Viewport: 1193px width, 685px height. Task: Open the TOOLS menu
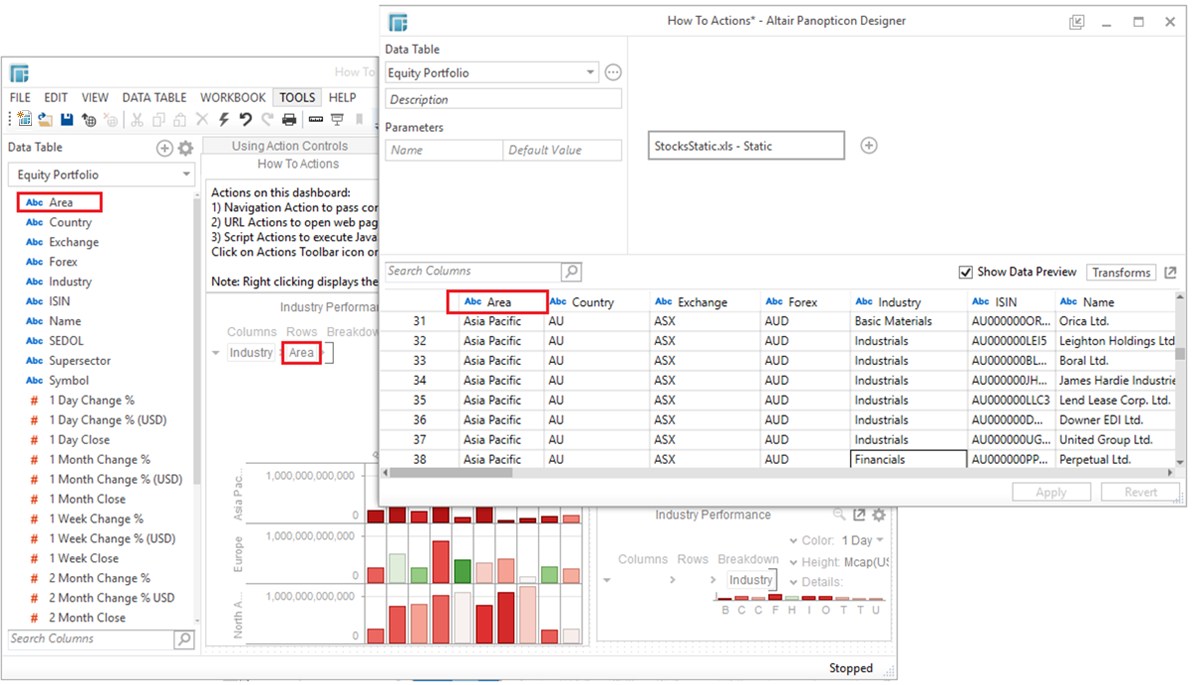(x=297, y=98)
